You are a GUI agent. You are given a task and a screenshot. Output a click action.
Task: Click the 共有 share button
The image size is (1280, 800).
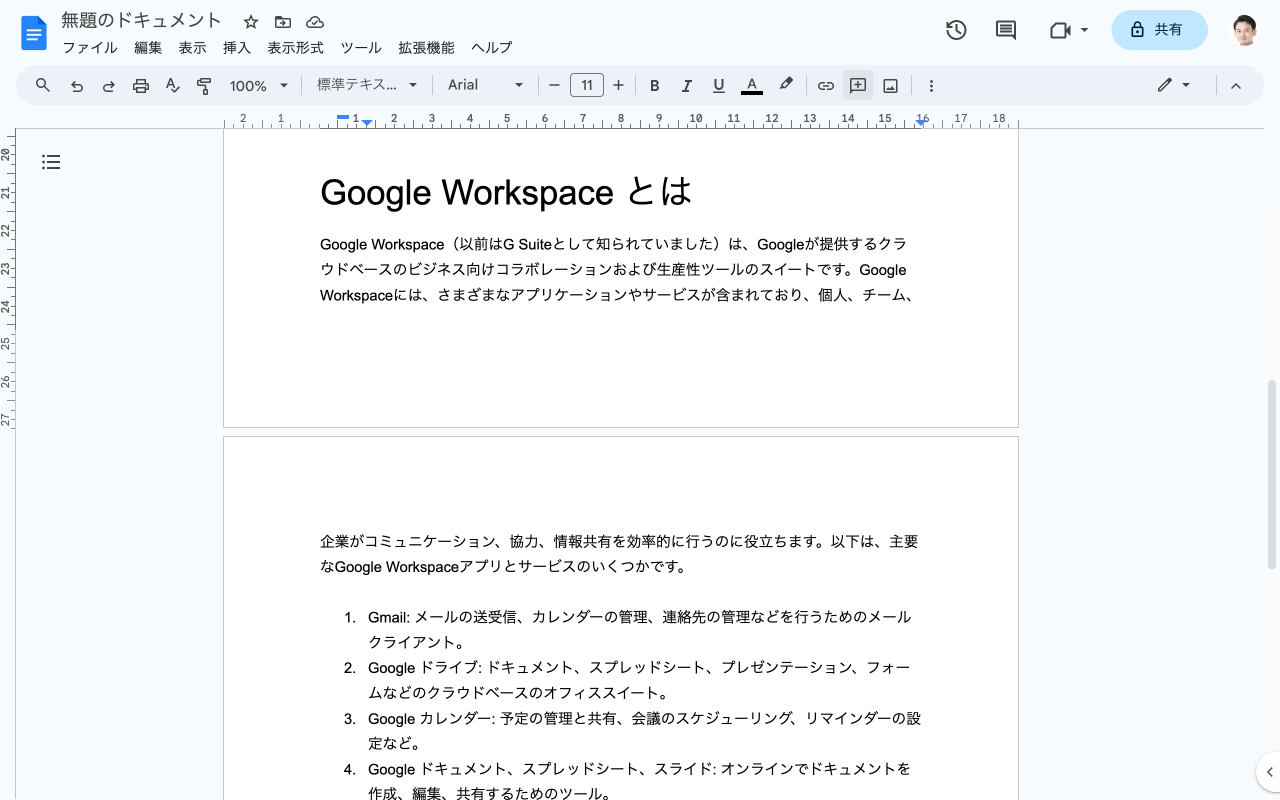coord(1159,30)
